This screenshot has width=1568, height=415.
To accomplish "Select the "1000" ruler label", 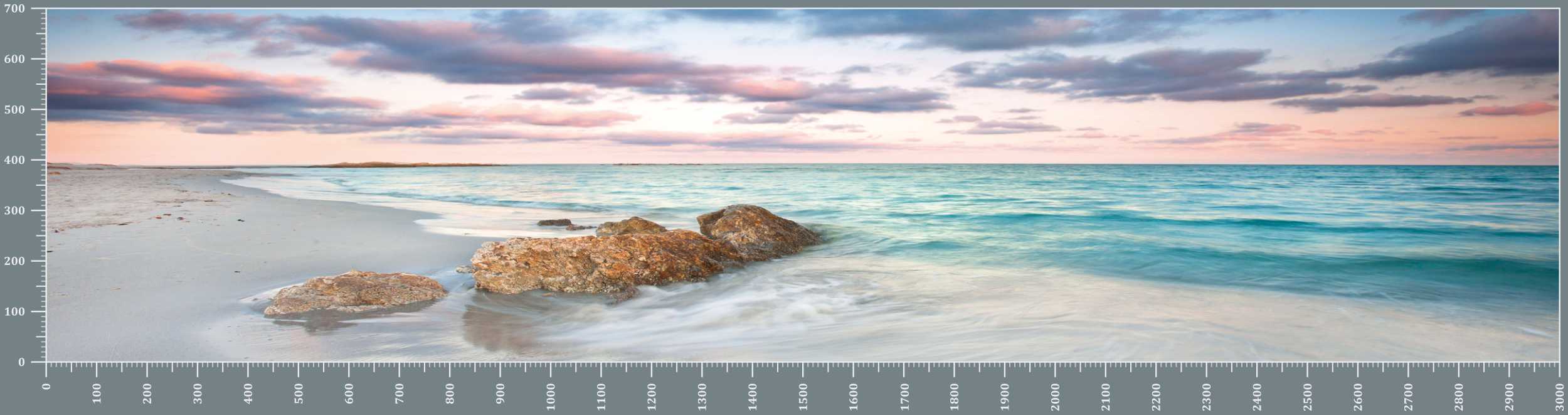I will click(551, 396).
